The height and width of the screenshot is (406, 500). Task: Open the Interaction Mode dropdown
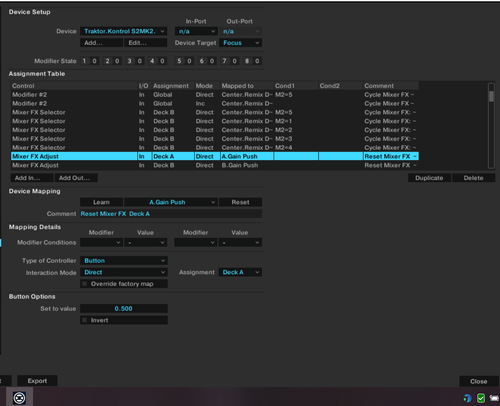point(124,272)
